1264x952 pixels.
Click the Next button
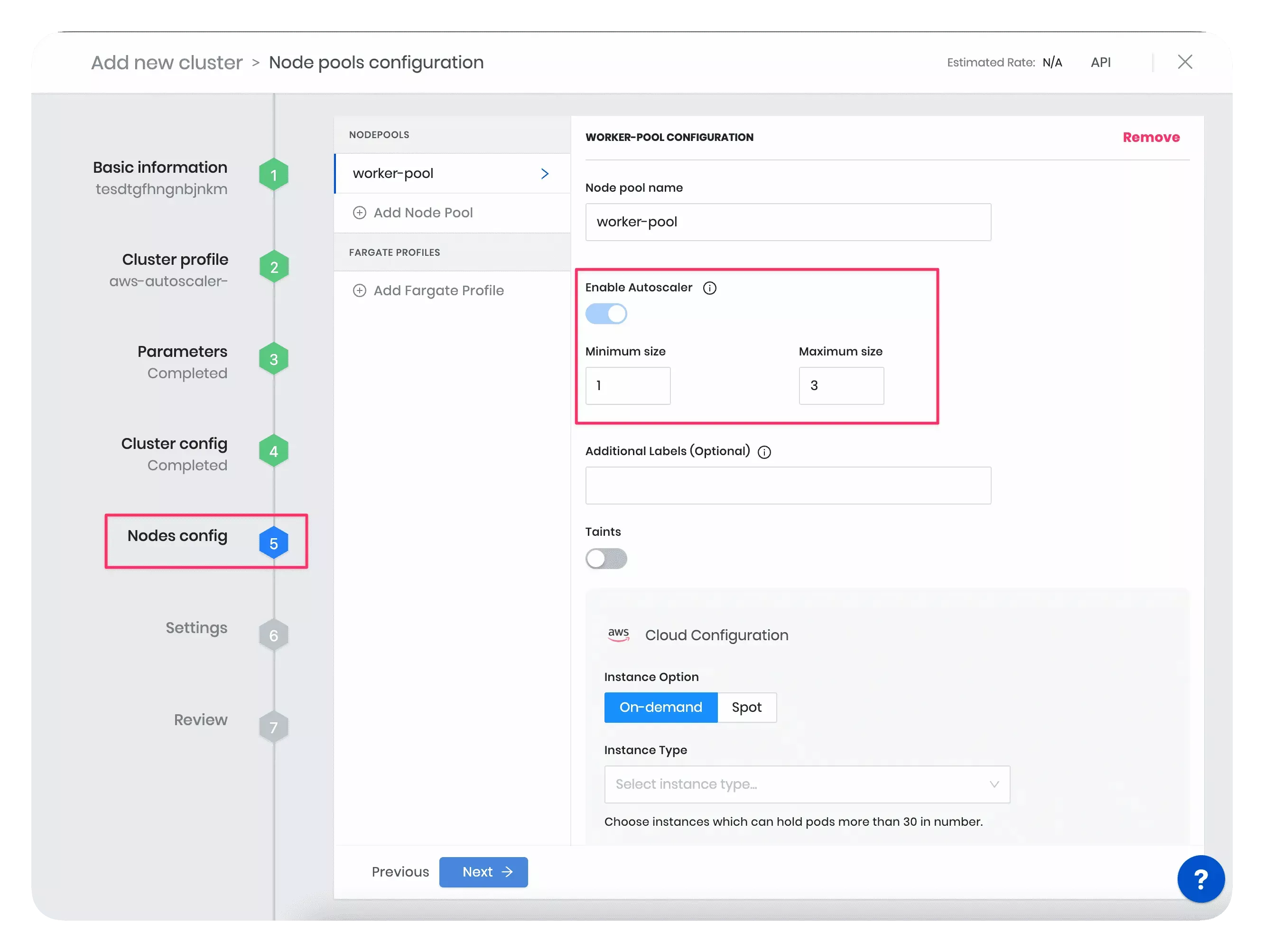click(x=483, y=872)
